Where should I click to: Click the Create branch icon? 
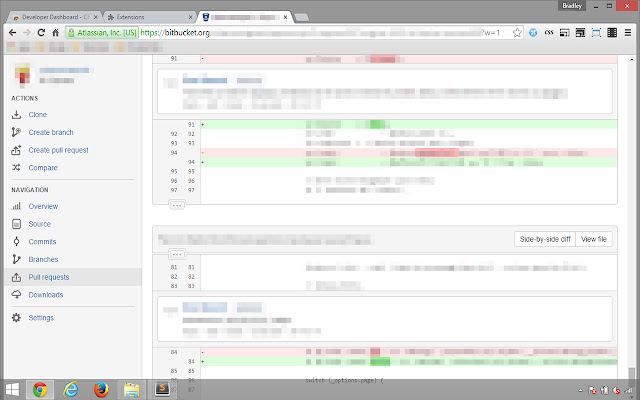click(x=16, y=132)
